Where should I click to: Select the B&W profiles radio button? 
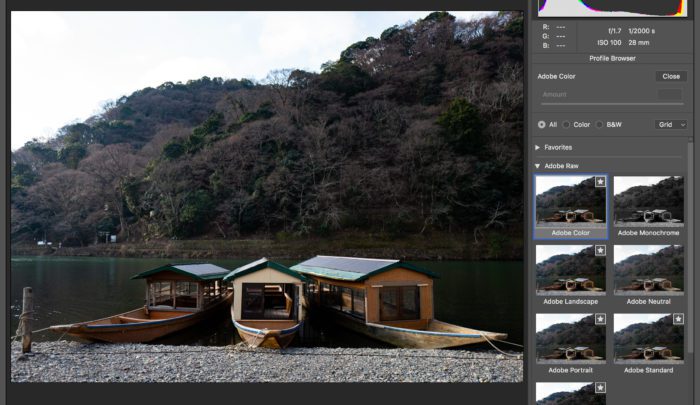[x=600, y=125]
